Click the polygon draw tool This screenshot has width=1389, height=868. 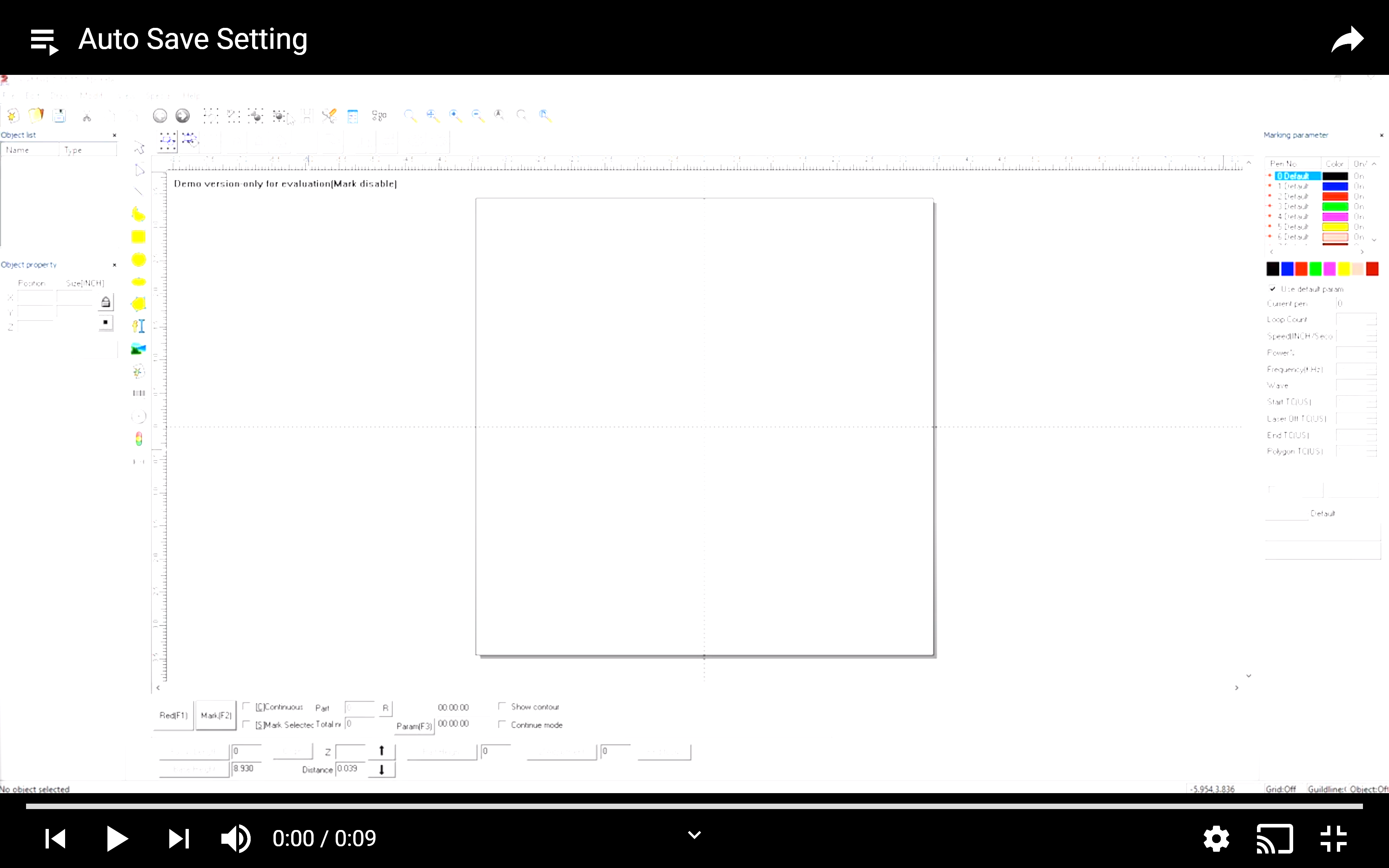click(x=138, y=304)
